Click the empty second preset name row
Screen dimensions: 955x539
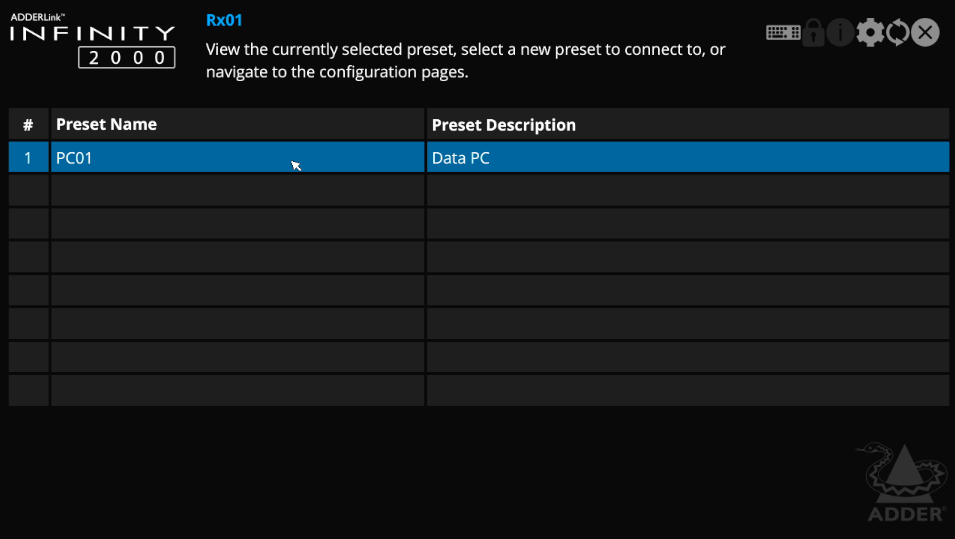[x=237, y=190]
